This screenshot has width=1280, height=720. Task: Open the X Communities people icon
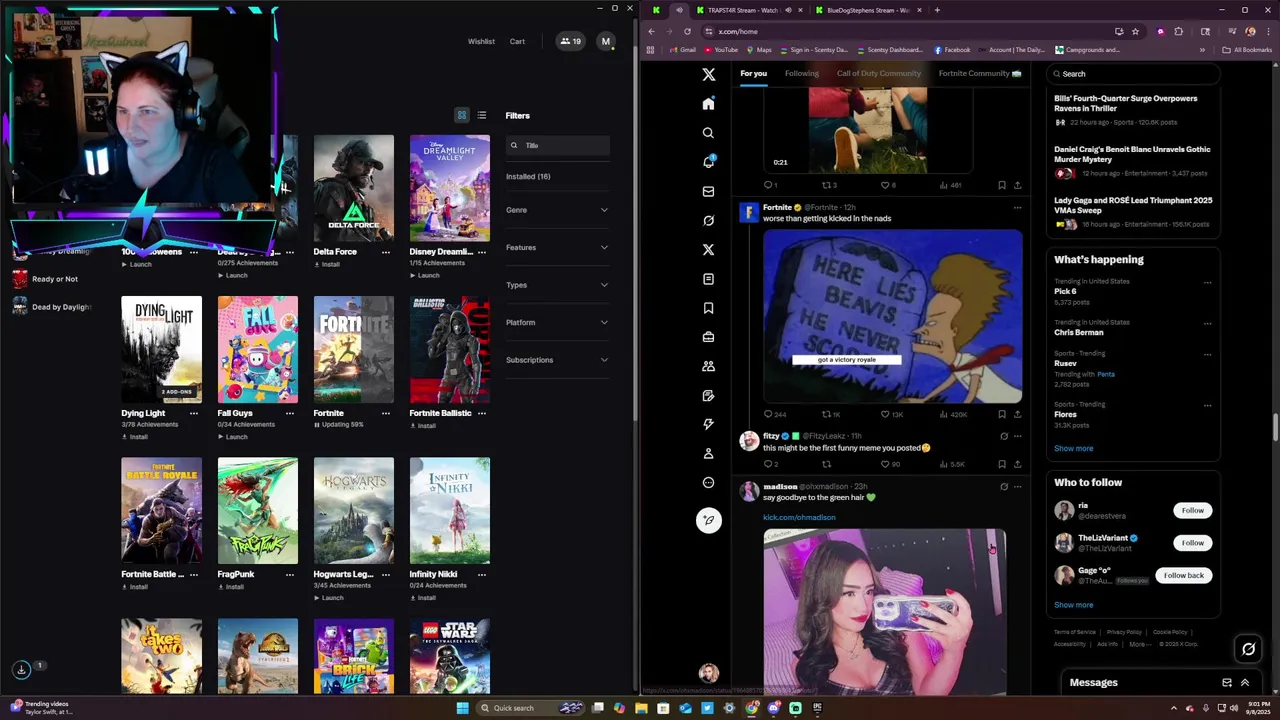(x=708, y=366)
